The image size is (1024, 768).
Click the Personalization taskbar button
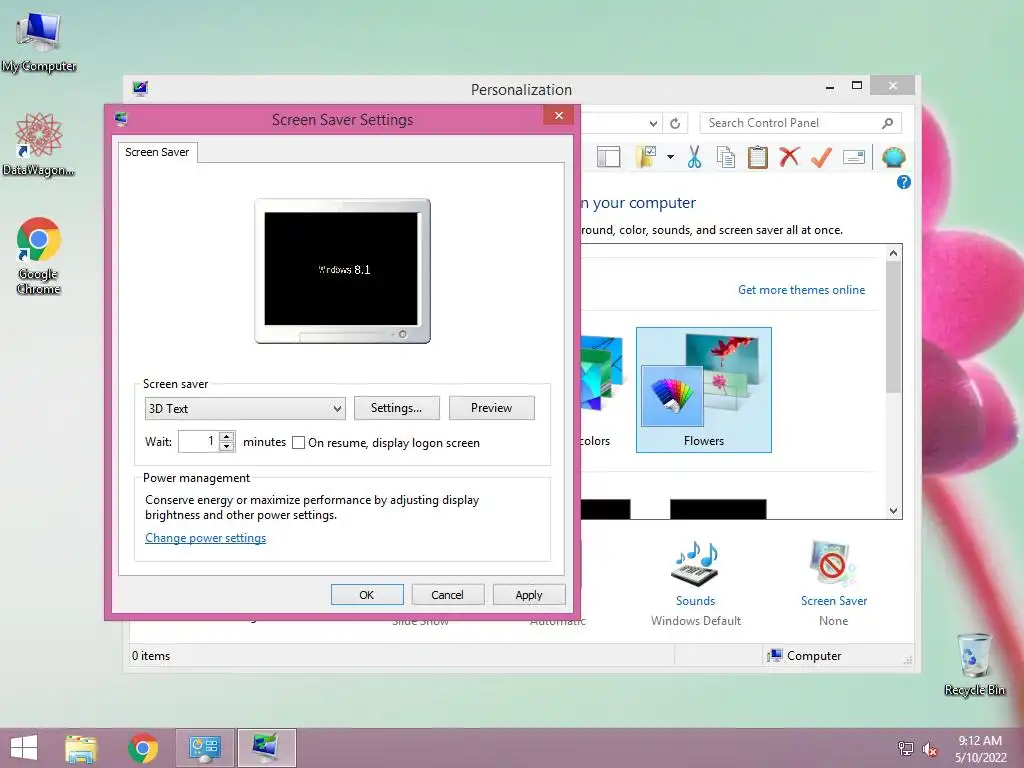pyautogui.click(x=266, y=748)
